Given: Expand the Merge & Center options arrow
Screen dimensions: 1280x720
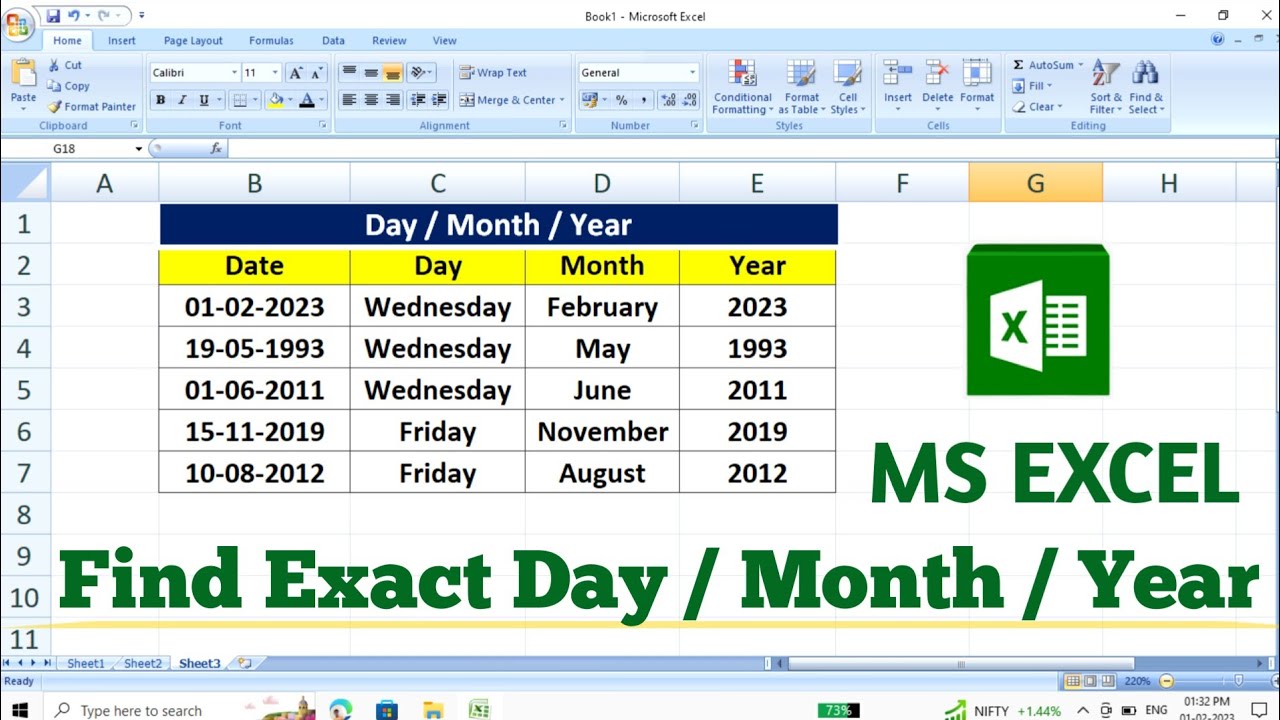Looking at the screenshot, I should click(562, 100).
